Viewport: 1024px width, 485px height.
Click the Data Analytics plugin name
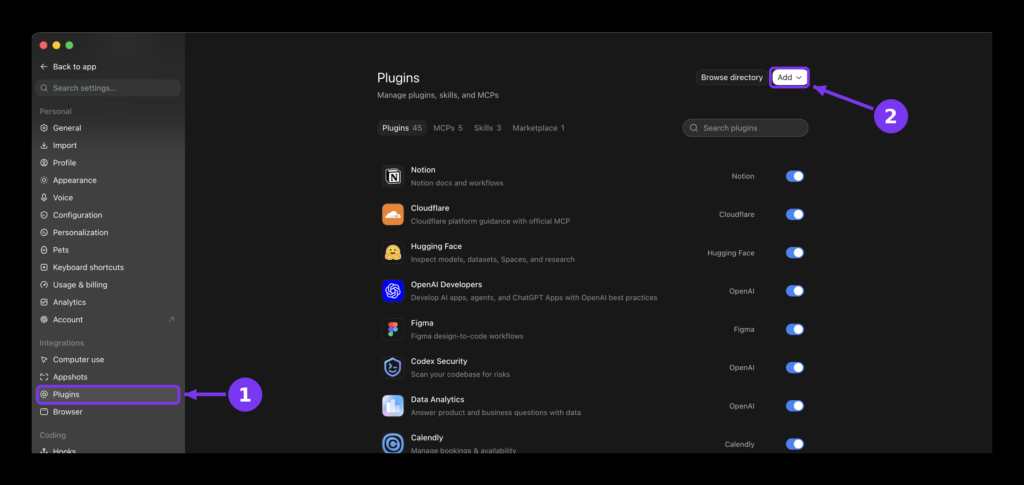click(x=438, y=399)
